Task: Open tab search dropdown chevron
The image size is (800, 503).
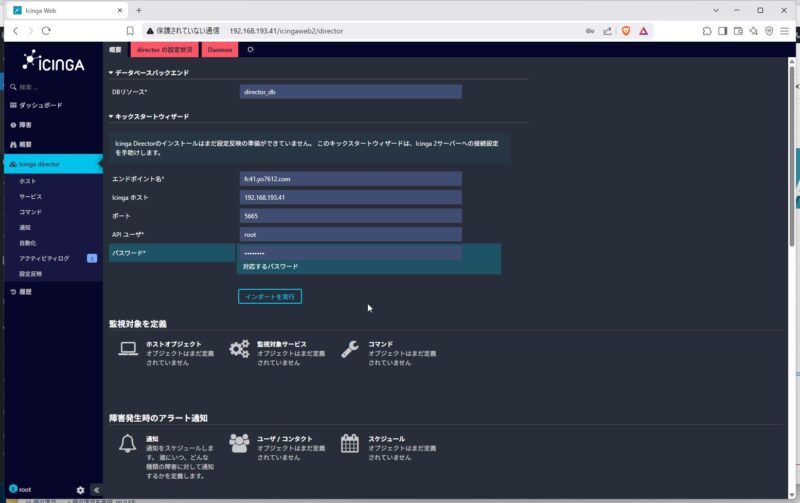Action: 716,10
